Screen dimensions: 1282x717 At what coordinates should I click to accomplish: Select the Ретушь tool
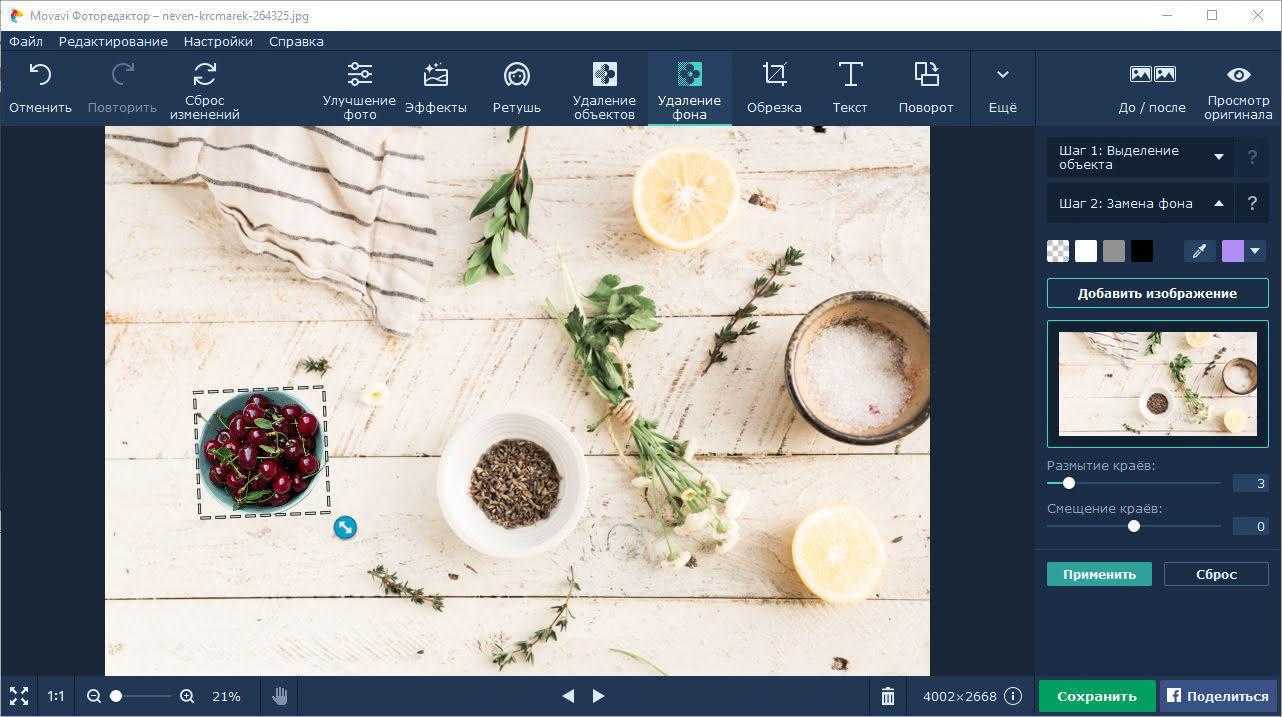[x=516, y=76]
